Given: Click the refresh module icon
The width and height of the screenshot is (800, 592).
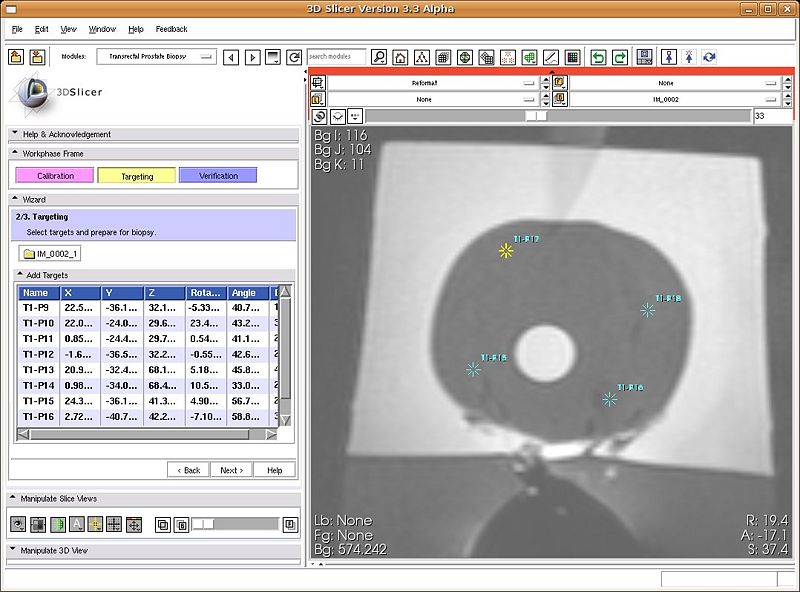Looking at the screenshot, I should [294, 57].
